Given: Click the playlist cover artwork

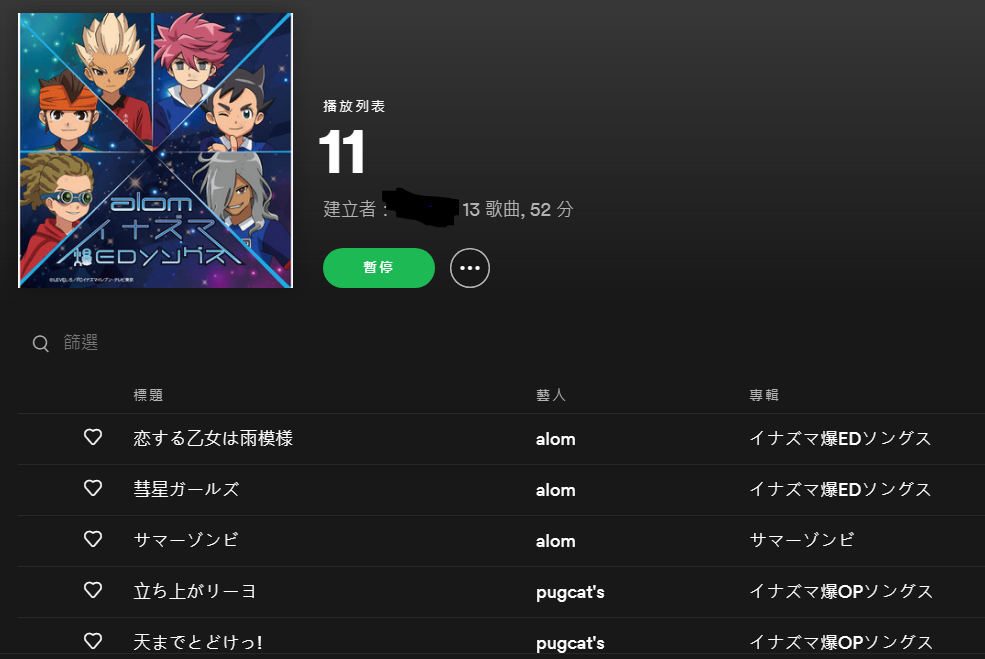Looking at the screenshot, I should pyautogui.click(x=156, y=150).
